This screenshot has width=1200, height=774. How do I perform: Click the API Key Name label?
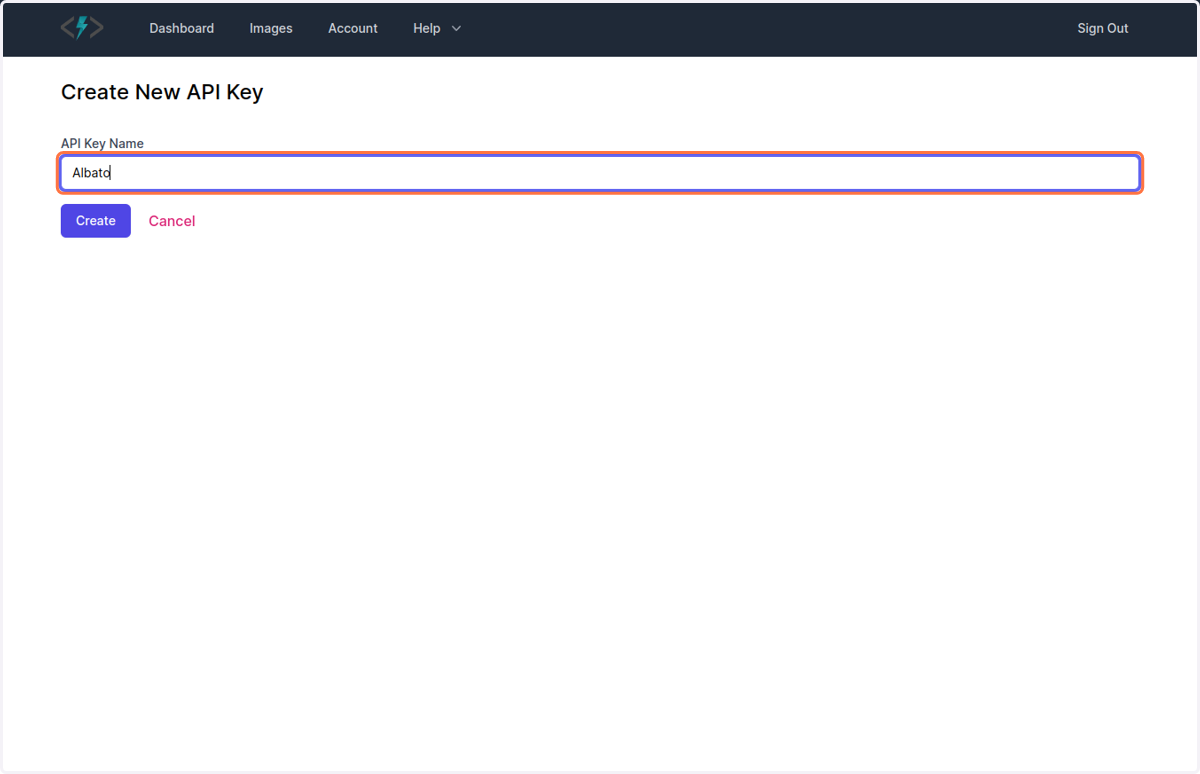[x=102, y=143]
